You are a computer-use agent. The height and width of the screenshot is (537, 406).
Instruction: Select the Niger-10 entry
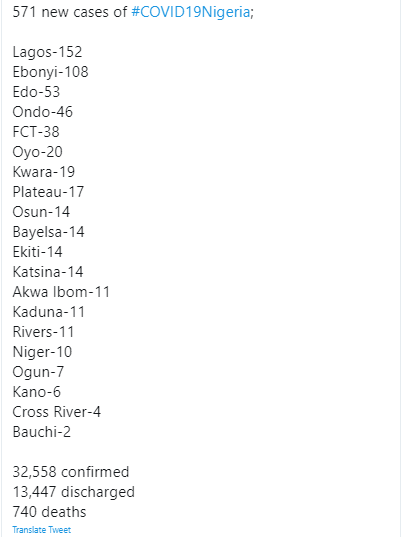pyautogui.click(x=42, y=352)
